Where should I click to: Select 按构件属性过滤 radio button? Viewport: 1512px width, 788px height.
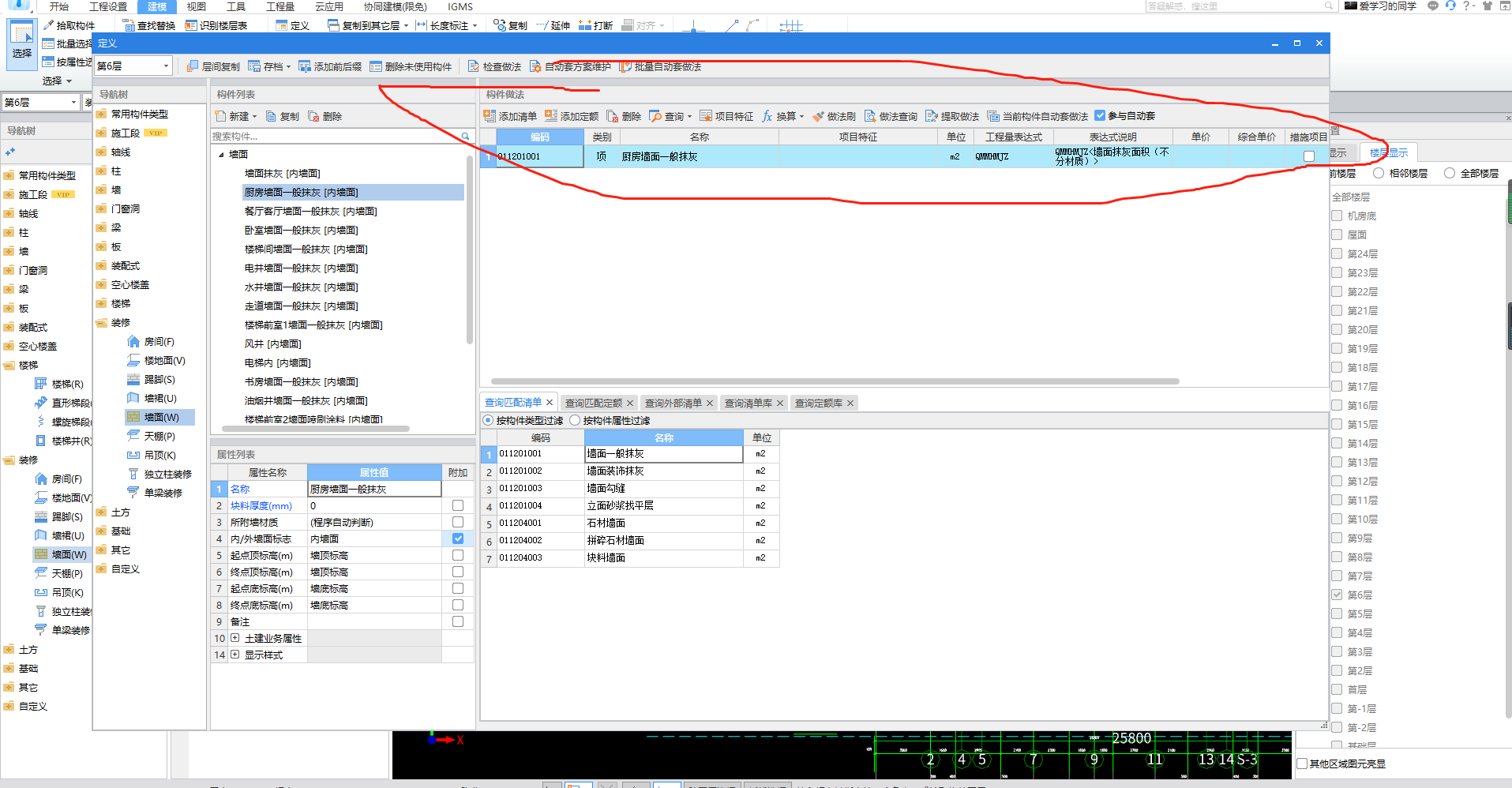pyautogui.click(x=575, y=420)
